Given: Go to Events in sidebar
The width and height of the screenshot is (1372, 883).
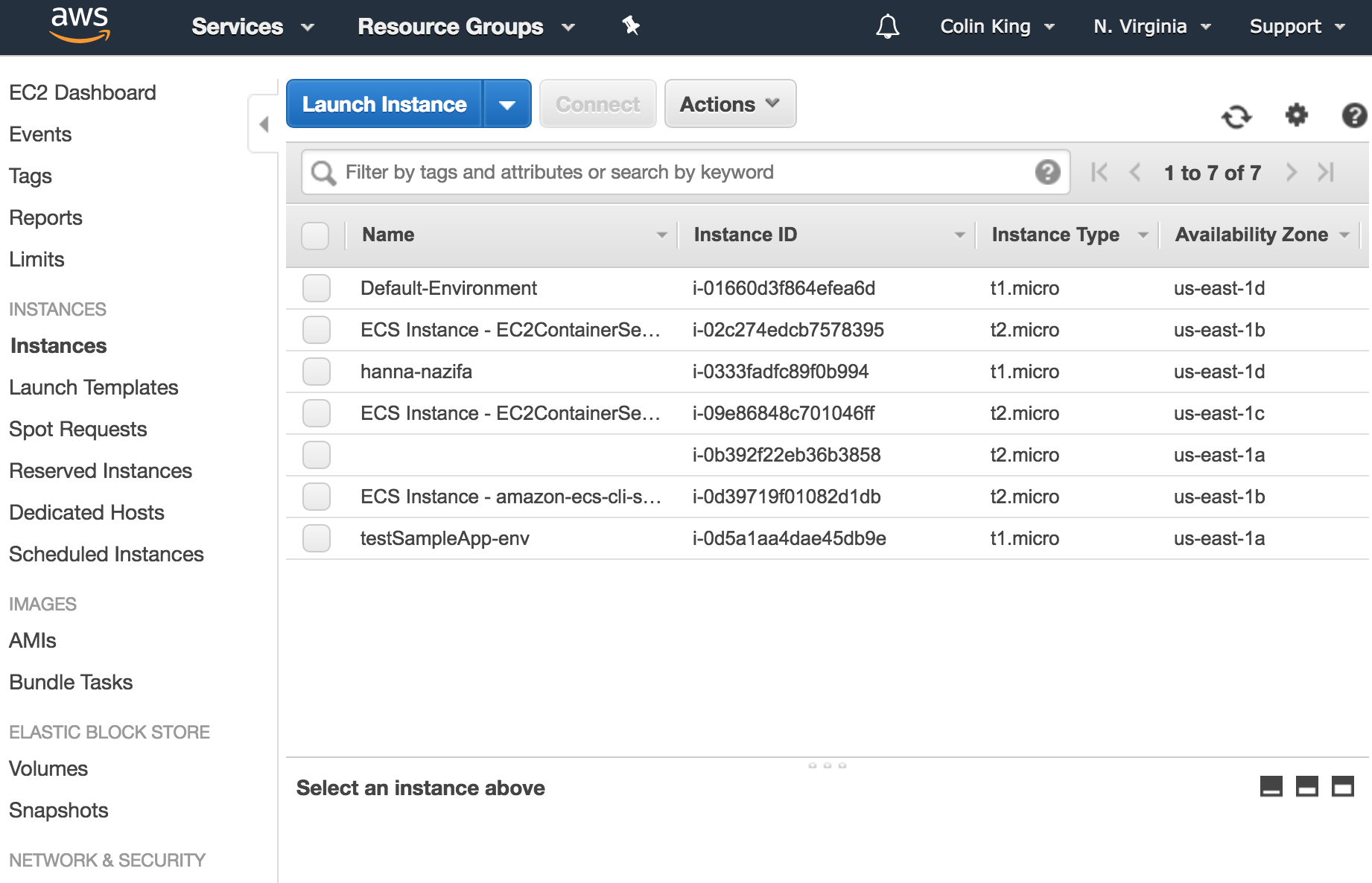Looking at the screenshot, I should (40, 135).
